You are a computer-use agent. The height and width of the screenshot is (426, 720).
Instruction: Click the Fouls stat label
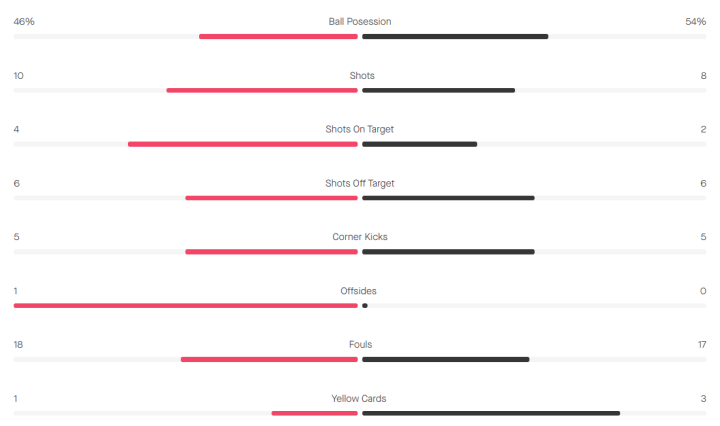[360, 345]
